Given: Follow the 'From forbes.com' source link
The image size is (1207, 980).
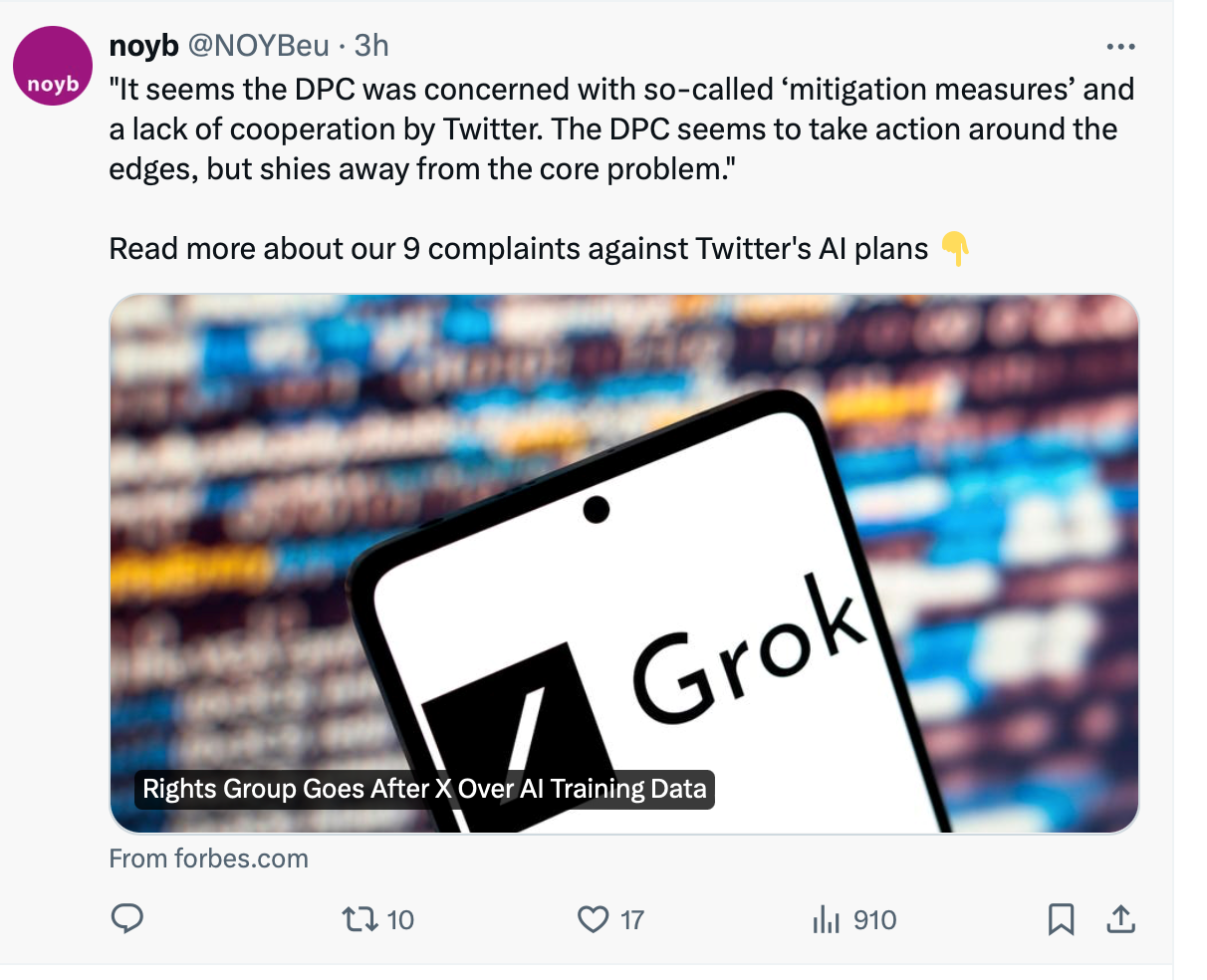Looking at the screenshot, I should 208,858.
